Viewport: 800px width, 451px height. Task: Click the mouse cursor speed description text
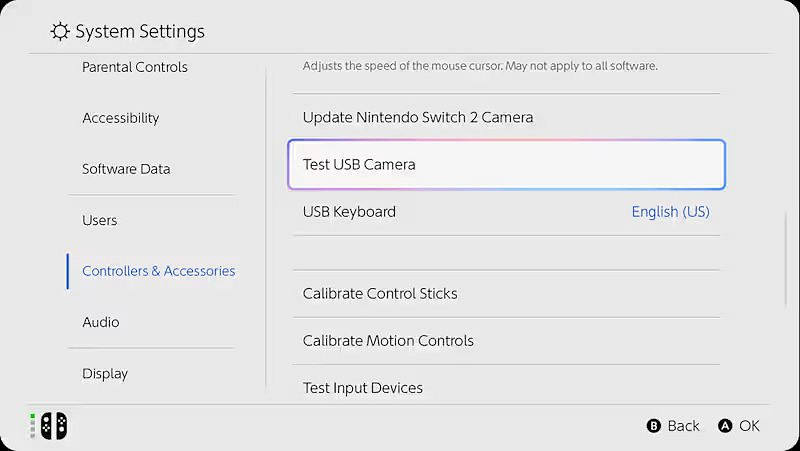coord(480,66)
